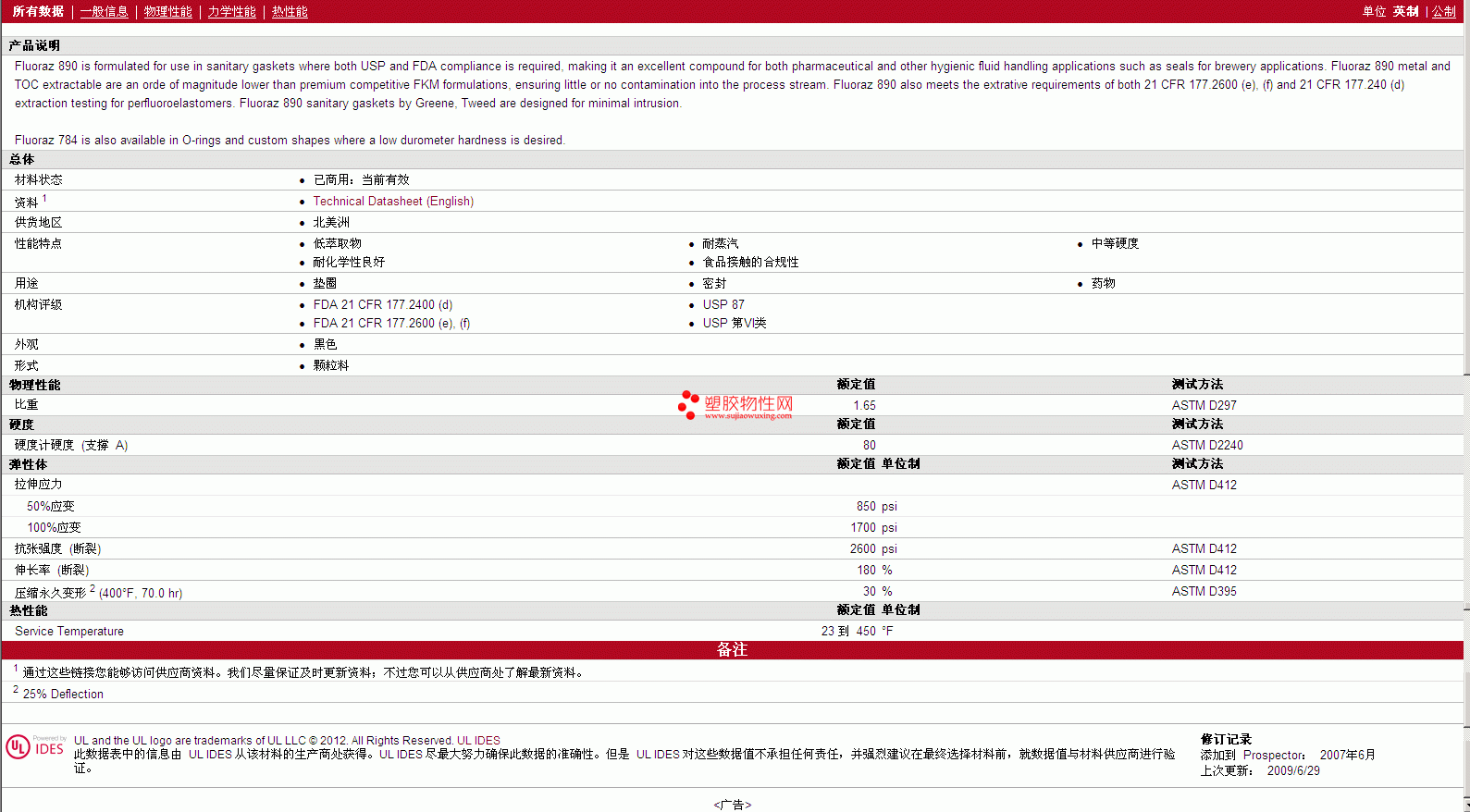Viewport: 1470px width, 812px height.
Task: Click the USP 第VI类 entry
Action: pos(735,323)
